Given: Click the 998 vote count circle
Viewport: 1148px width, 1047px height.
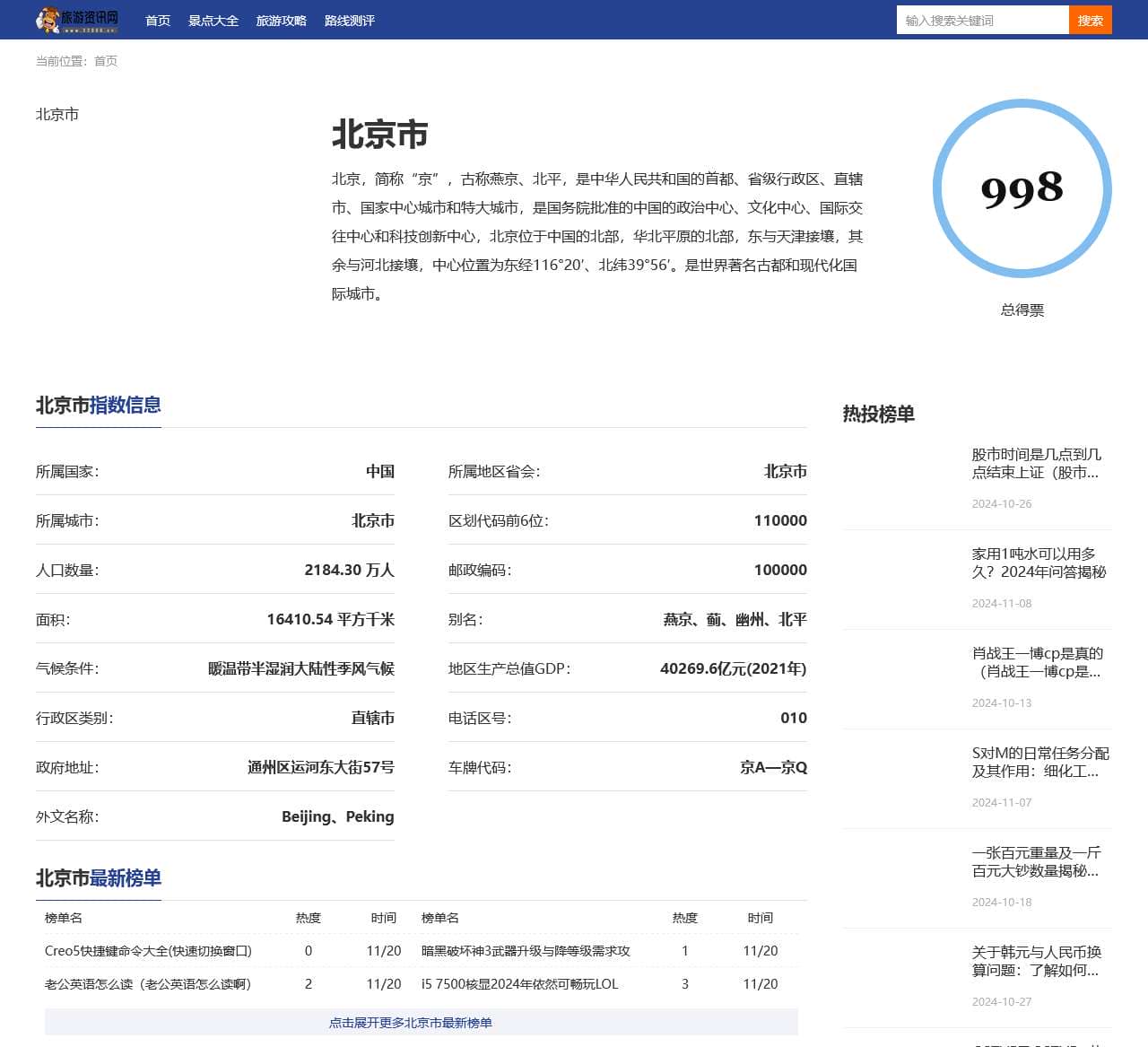Looking at the screenshot, I should (1022, 188).
